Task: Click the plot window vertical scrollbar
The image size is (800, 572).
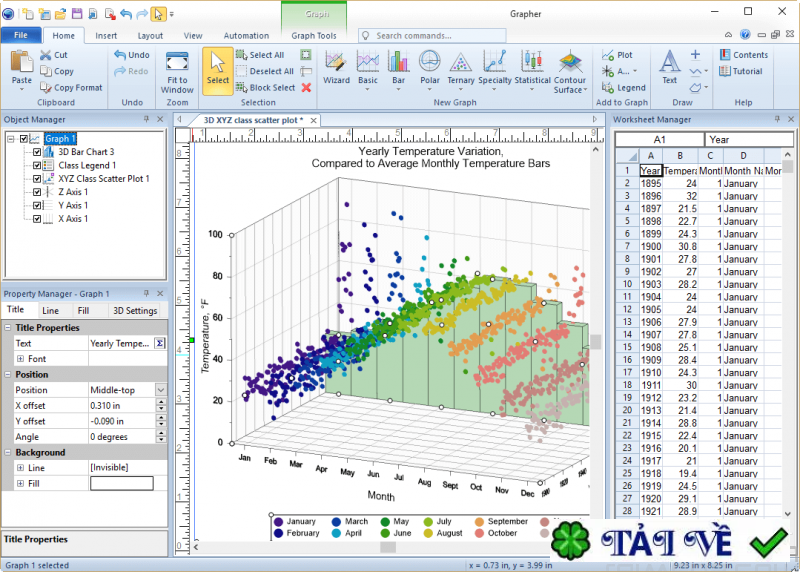Action: click(x=595, y=342)
